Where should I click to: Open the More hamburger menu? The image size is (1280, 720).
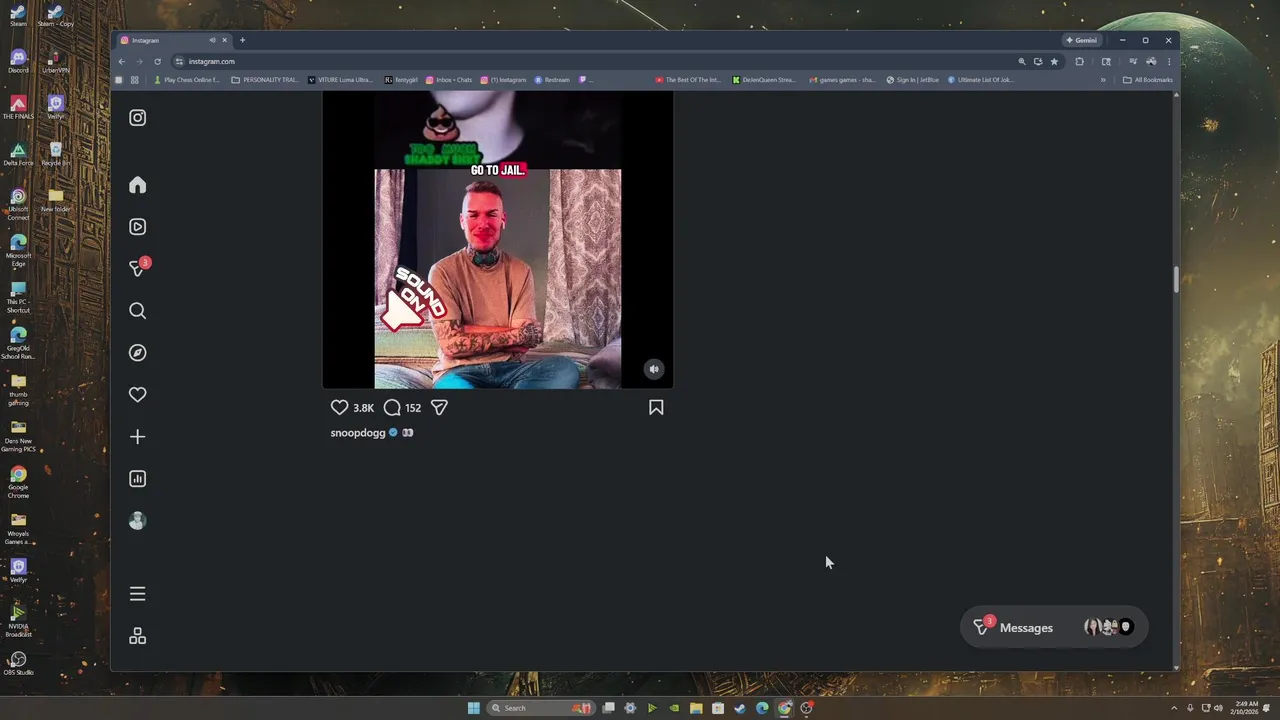point(138,594)
